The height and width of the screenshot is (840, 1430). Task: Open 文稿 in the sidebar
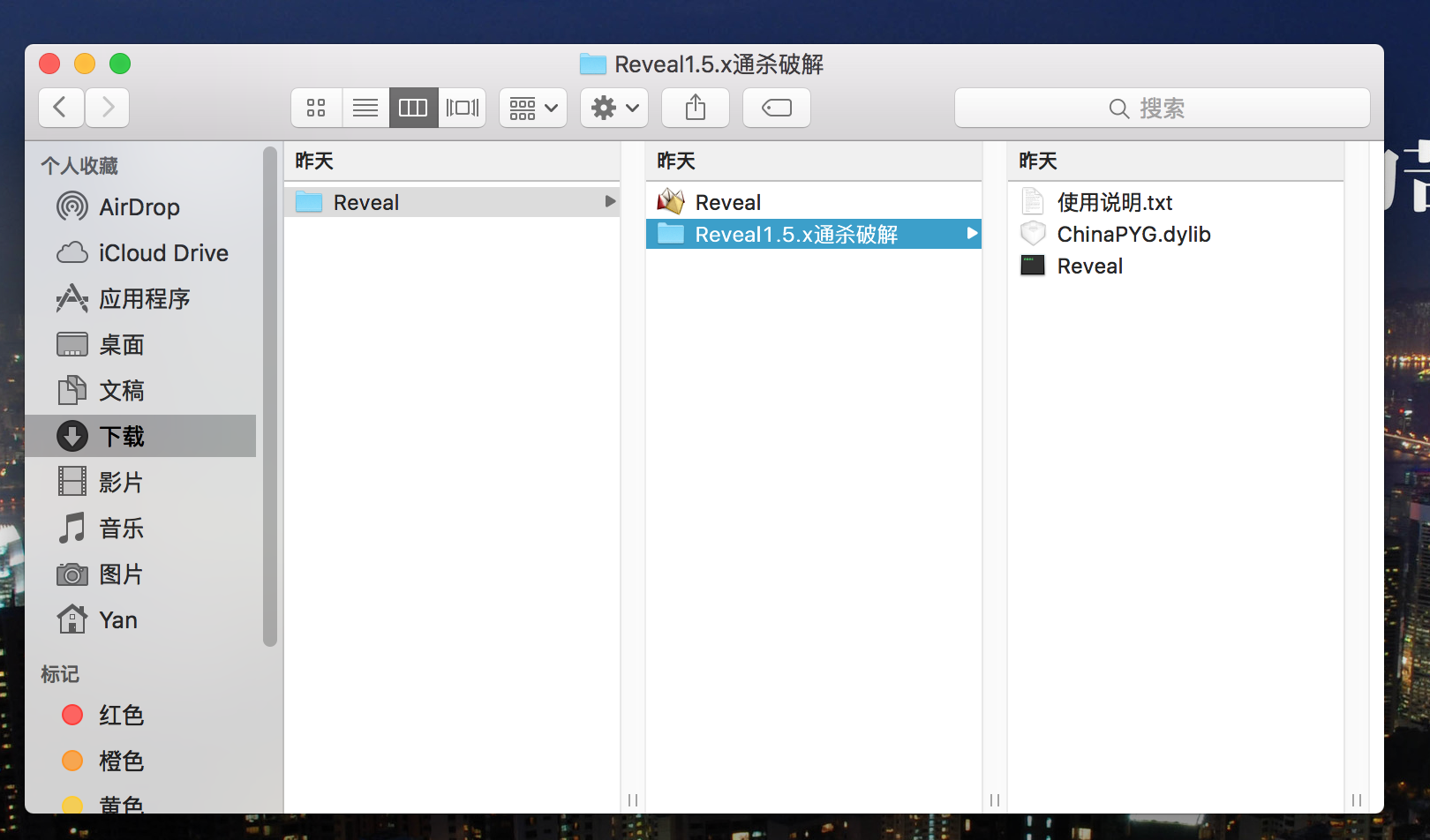click(x=141, y=391)
